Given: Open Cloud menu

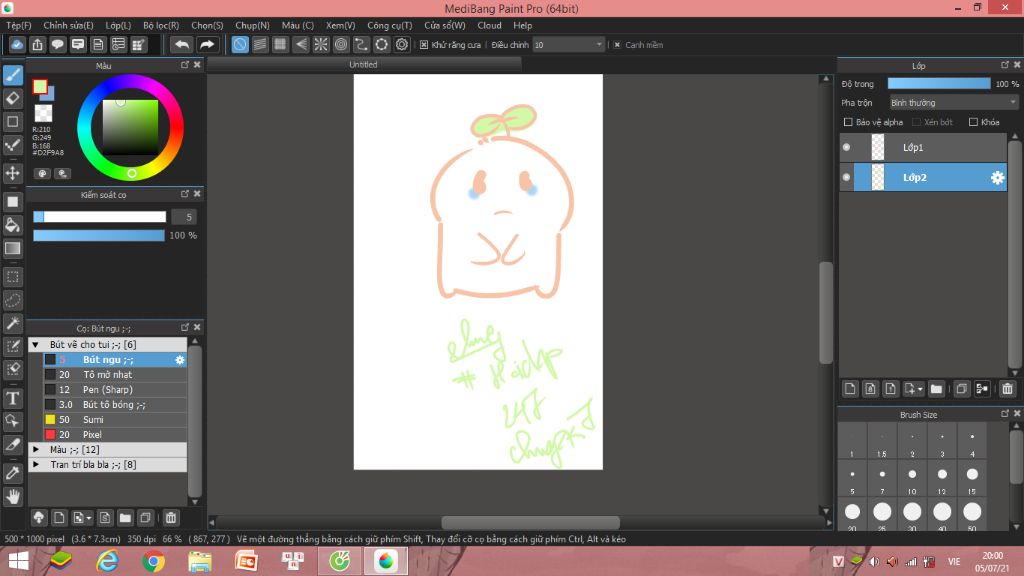Looking at the screenshot, I should point(489,25).
